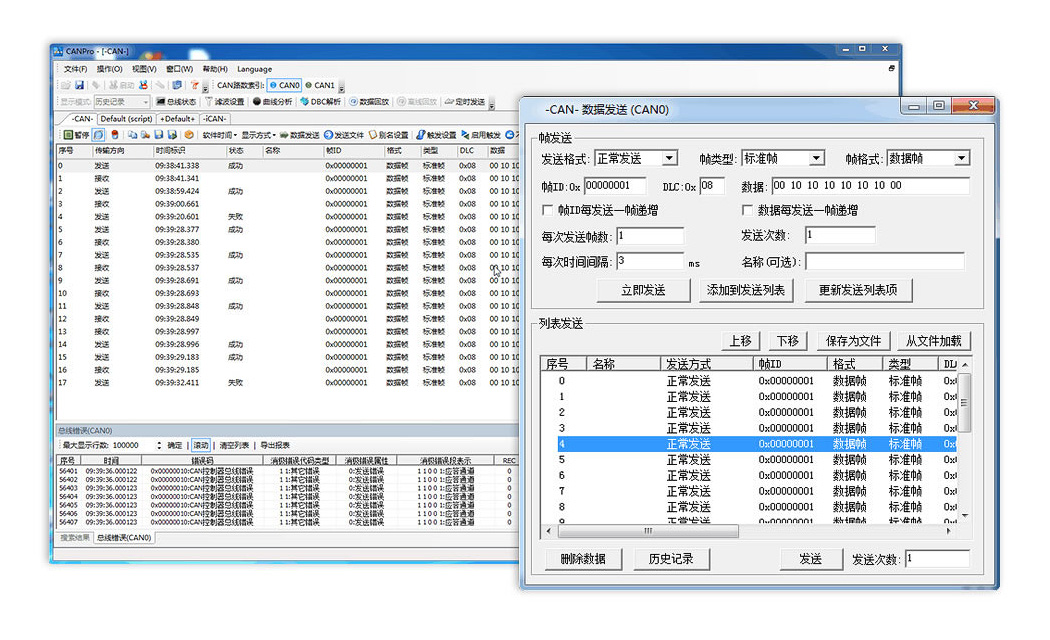This screenshot has height=640, width=1050.
Task: Open the DBC解析 parser
Action: tap(320, 102)
